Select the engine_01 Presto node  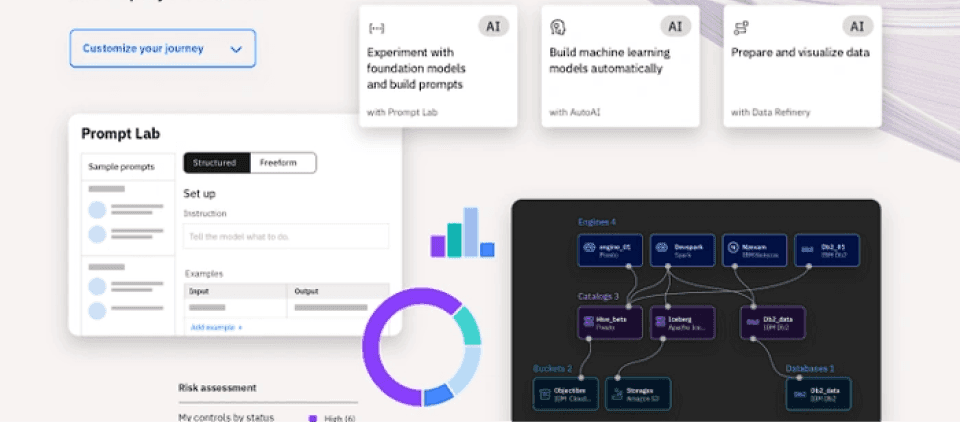(610, 250)
